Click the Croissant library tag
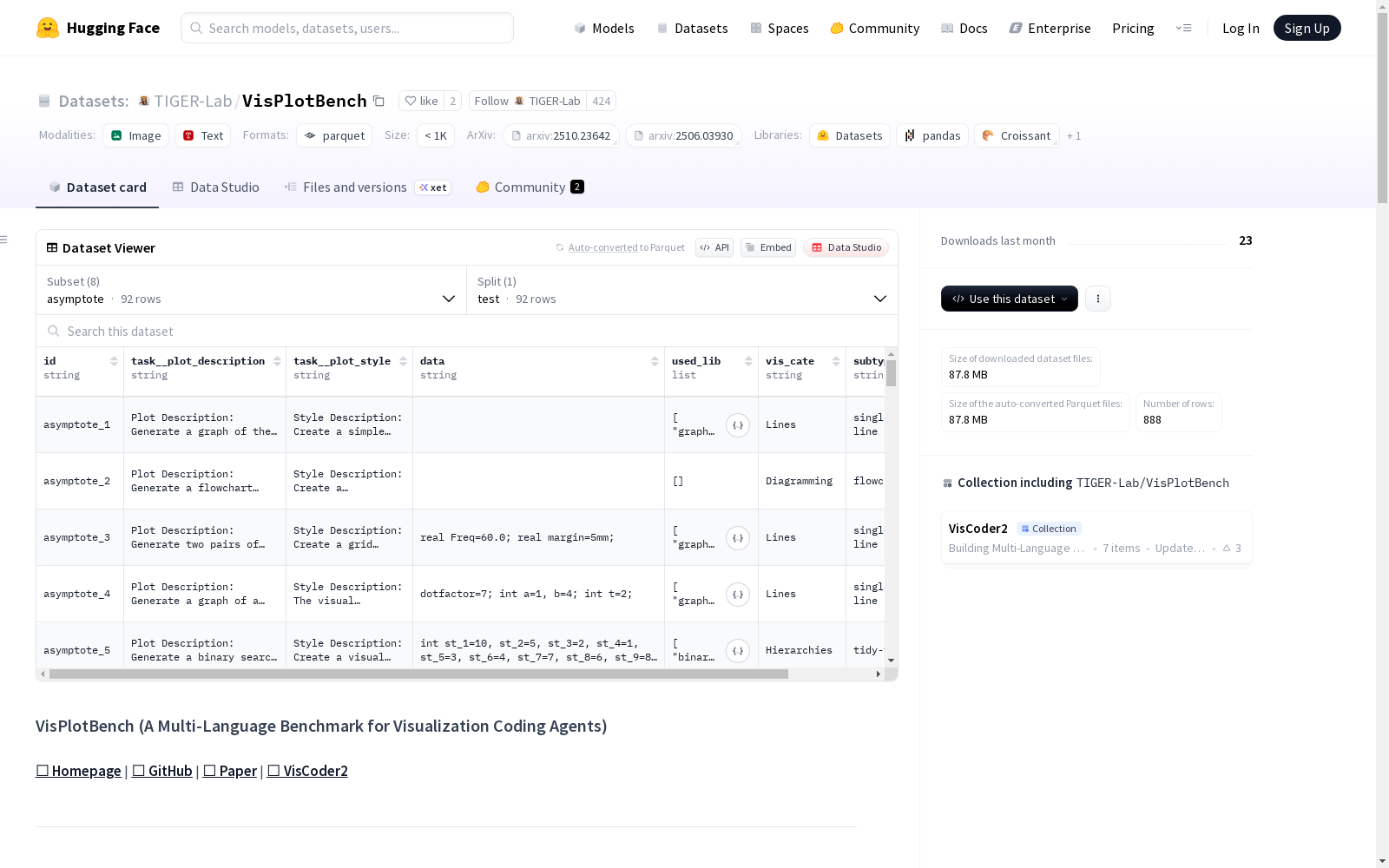Viewport: 1389px width, 868px height. (x=1017, y=135)
